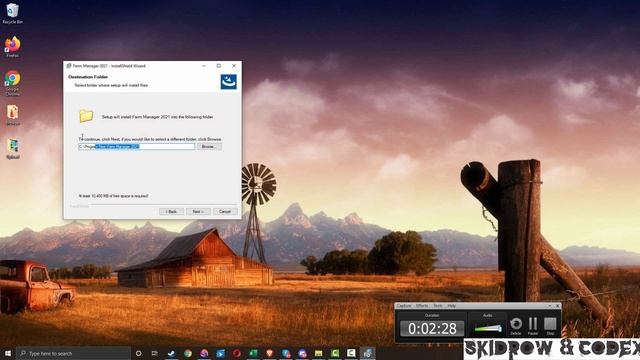The image size is (640, 360).
Task: Select the Firefox desktop shortcut
Action: coord(13,47)
